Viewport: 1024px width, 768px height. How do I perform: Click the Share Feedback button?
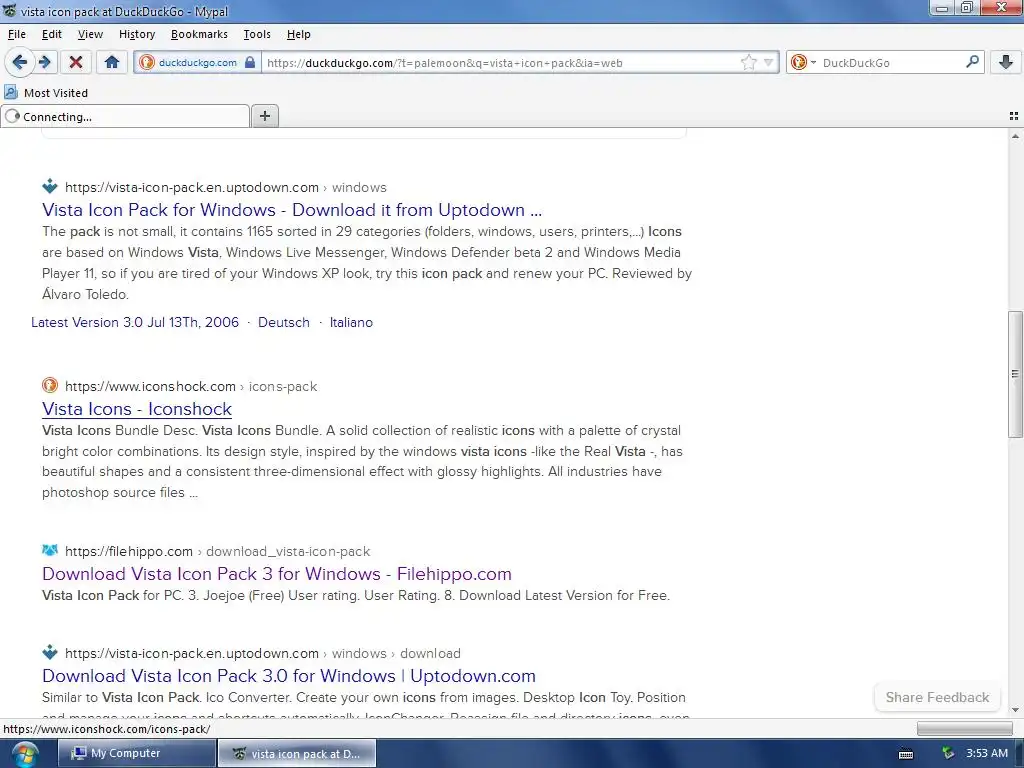(x=937, y=697)
